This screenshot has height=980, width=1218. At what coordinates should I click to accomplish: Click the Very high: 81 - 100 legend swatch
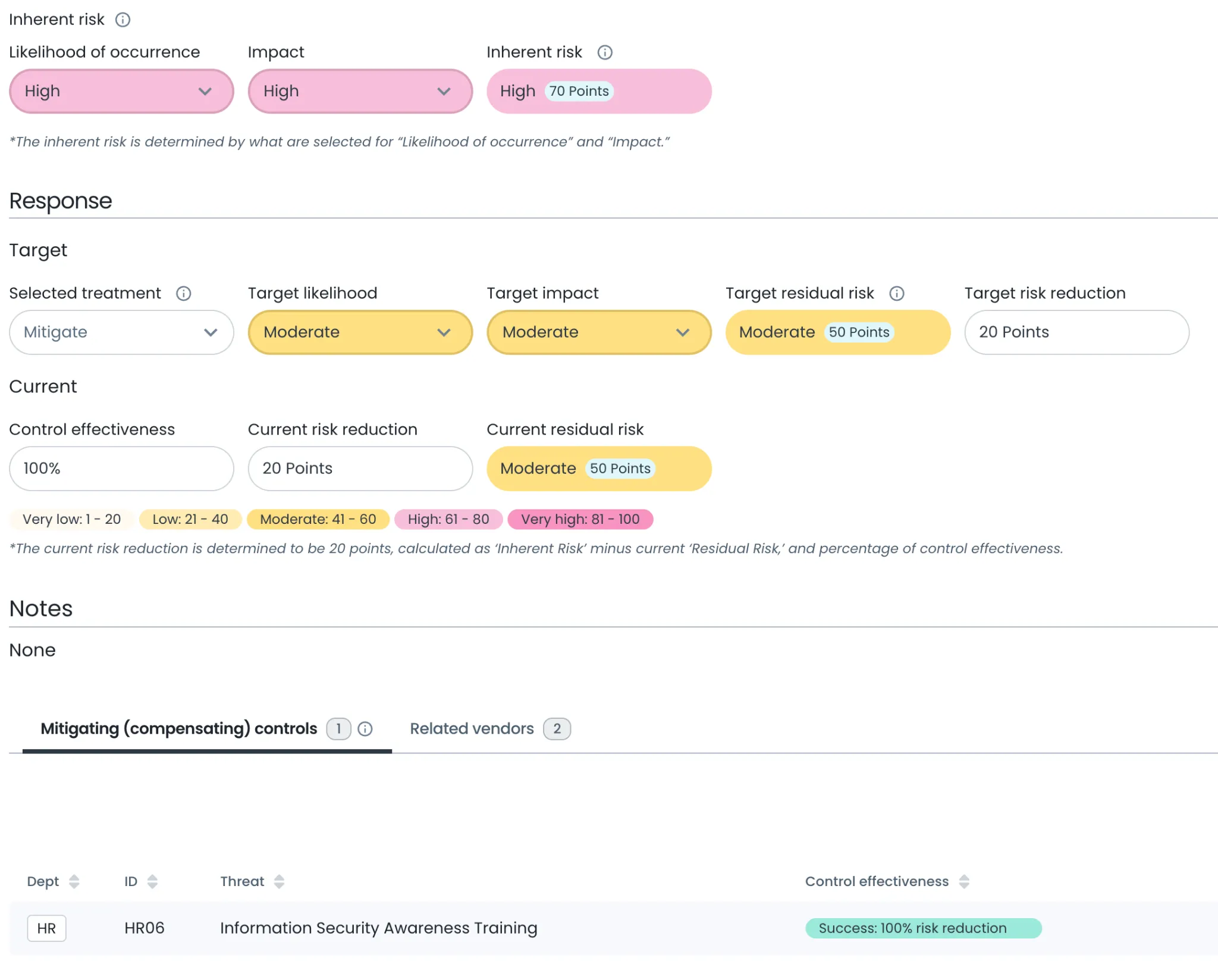click(580, 519)
